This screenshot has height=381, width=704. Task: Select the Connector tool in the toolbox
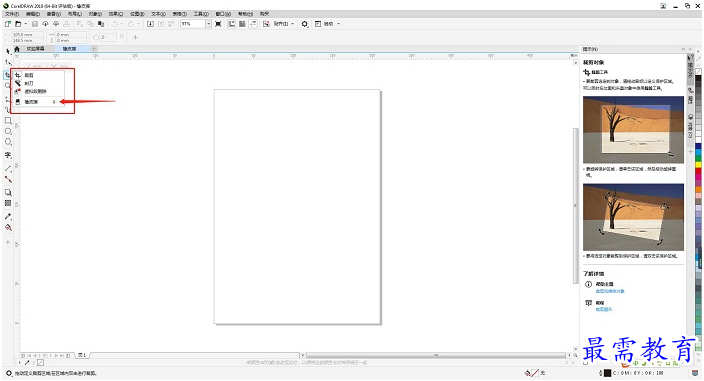[x=8, y=179]
